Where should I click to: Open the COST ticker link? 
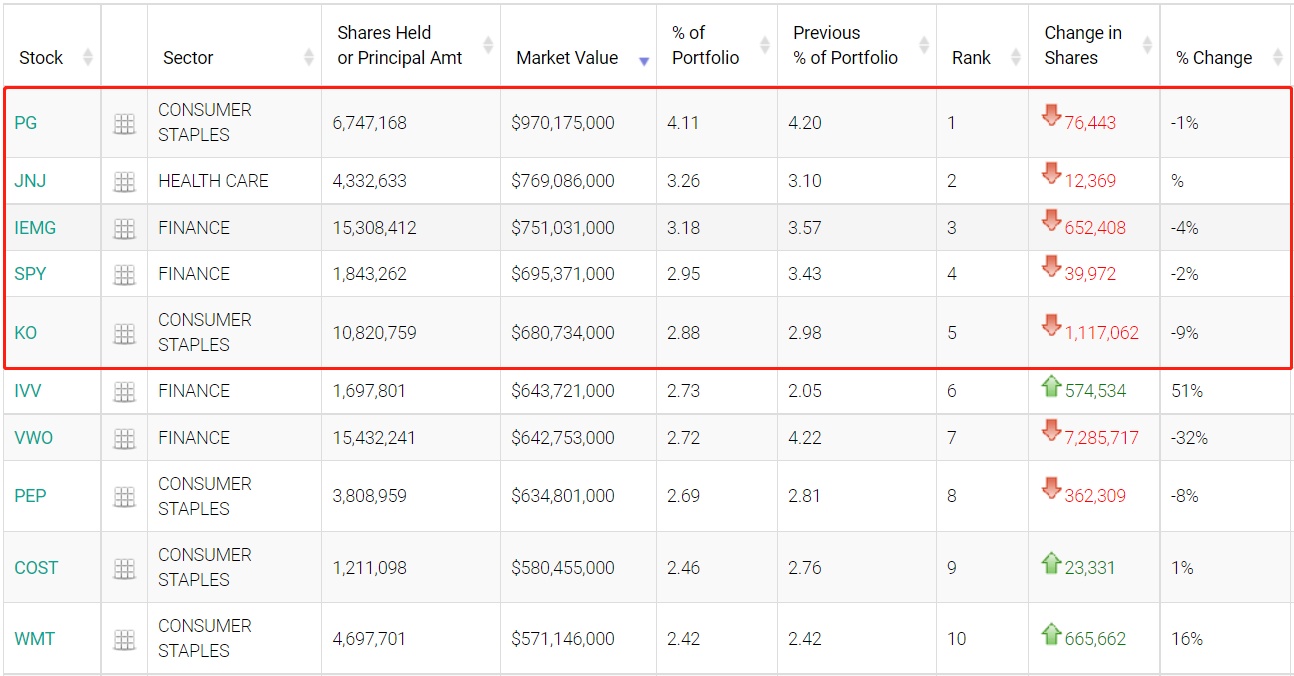[x=36, y=568]
